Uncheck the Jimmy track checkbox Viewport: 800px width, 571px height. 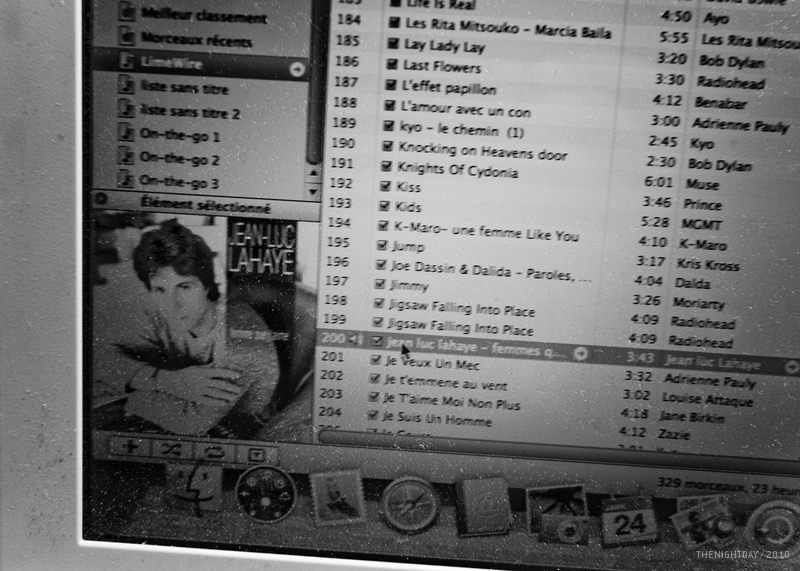pos(380,284)
